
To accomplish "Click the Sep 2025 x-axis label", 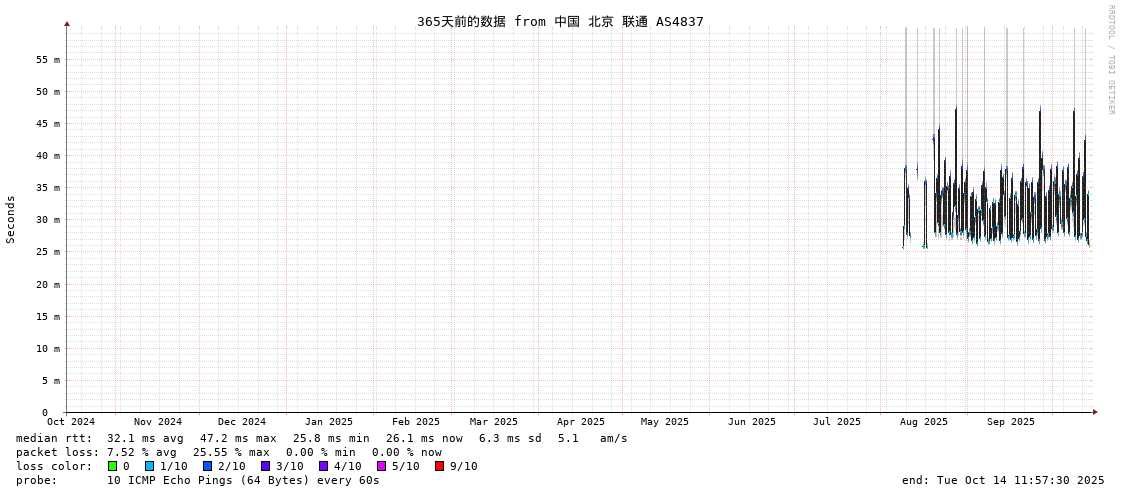I will coord(1011,422).
